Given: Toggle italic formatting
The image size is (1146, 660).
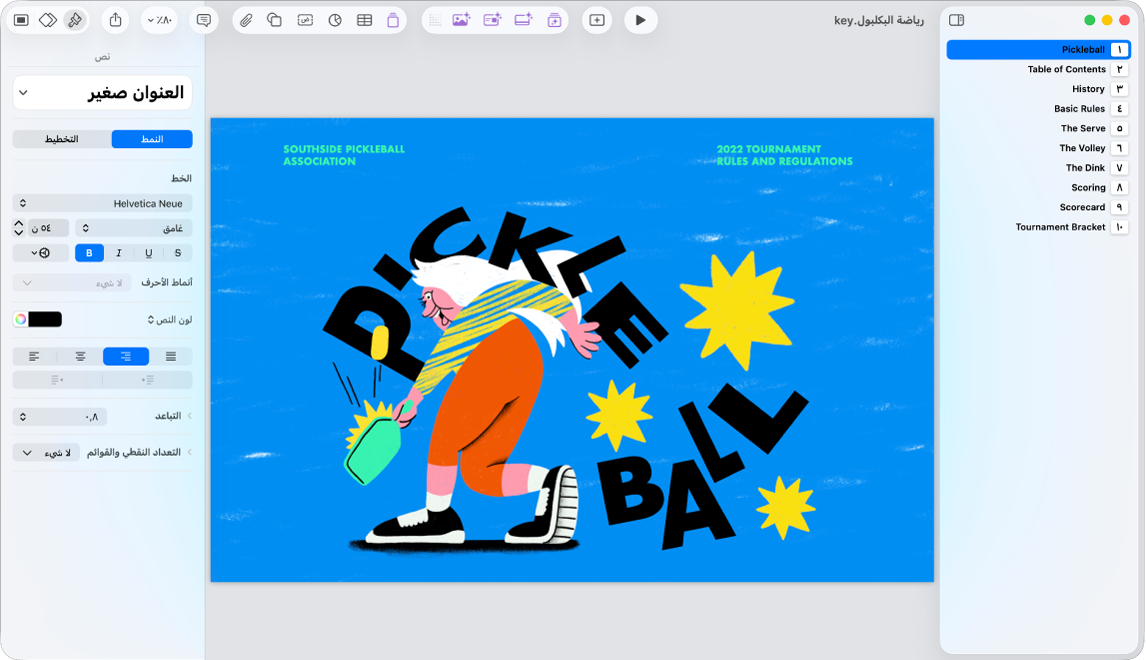Looking at the screenshot, I should pos(118,253).
